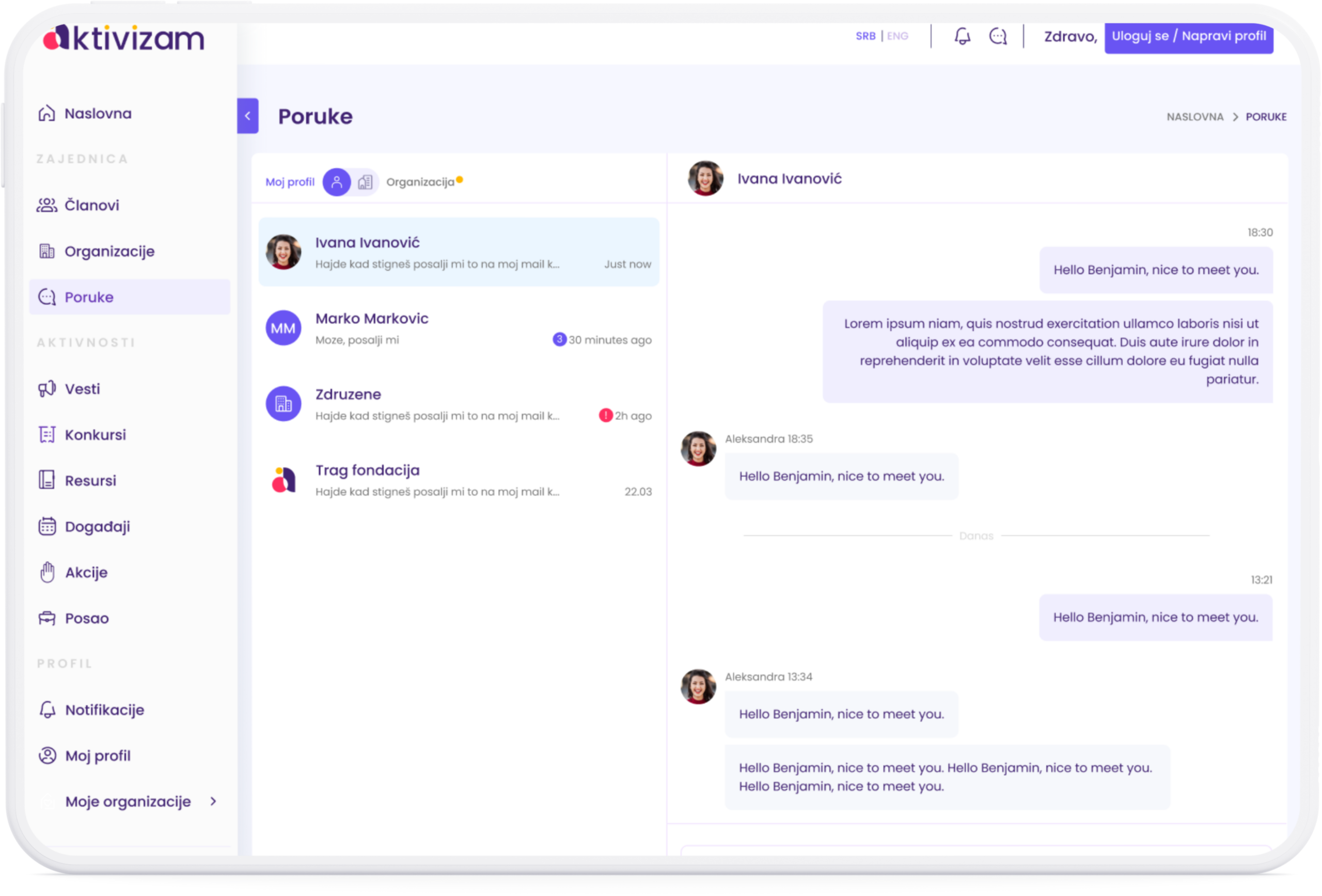Collapse the sidebar with arrow button
This screenshot has height=896, width=1322.
[x=247, y=116]
